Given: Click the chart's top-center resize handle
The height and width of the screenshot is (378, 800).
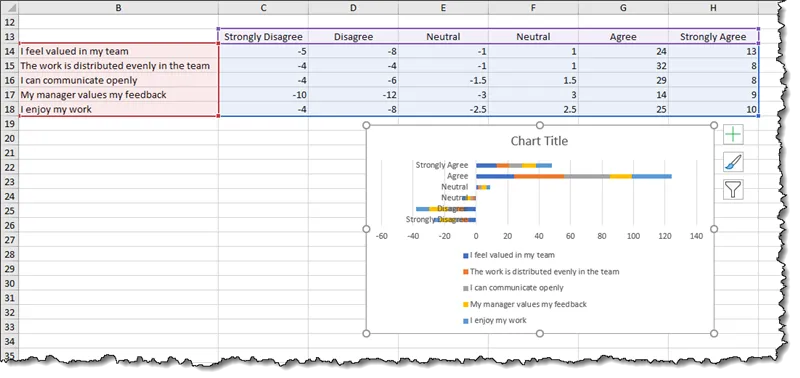Looking at the screenshot, I should click(x=540, y=125).
